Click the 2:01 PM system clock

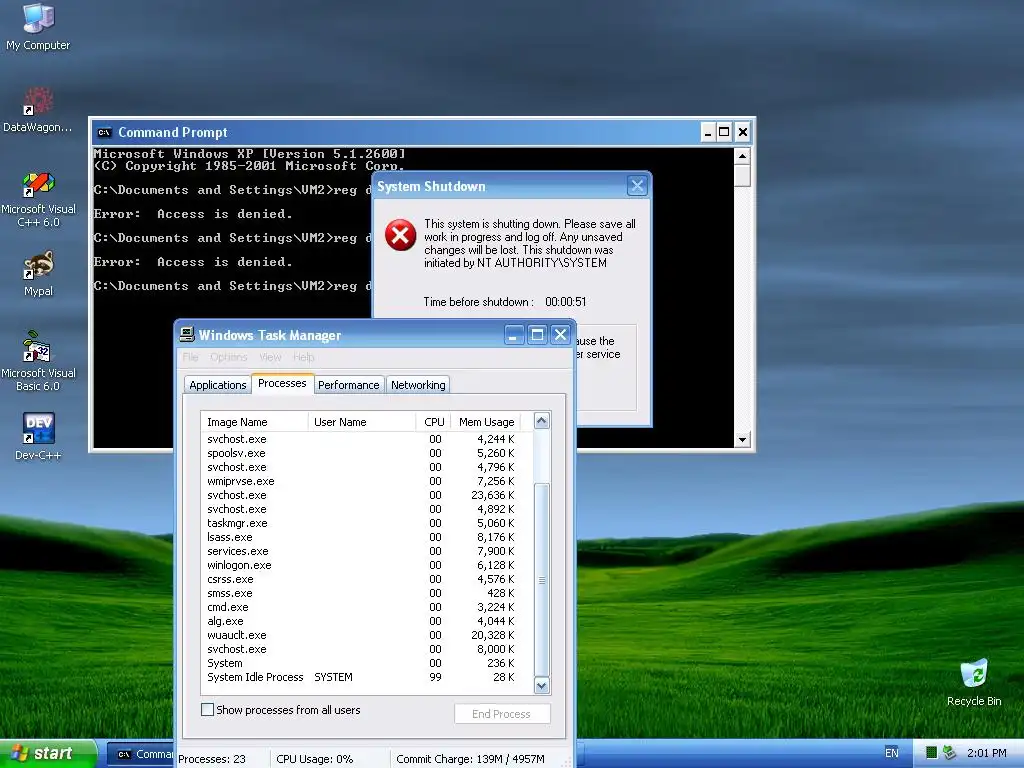click(x=987, y=753)
